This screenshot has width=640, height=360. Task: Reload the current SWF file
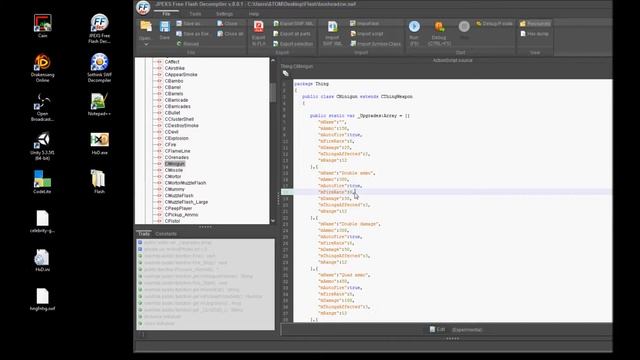188,44
